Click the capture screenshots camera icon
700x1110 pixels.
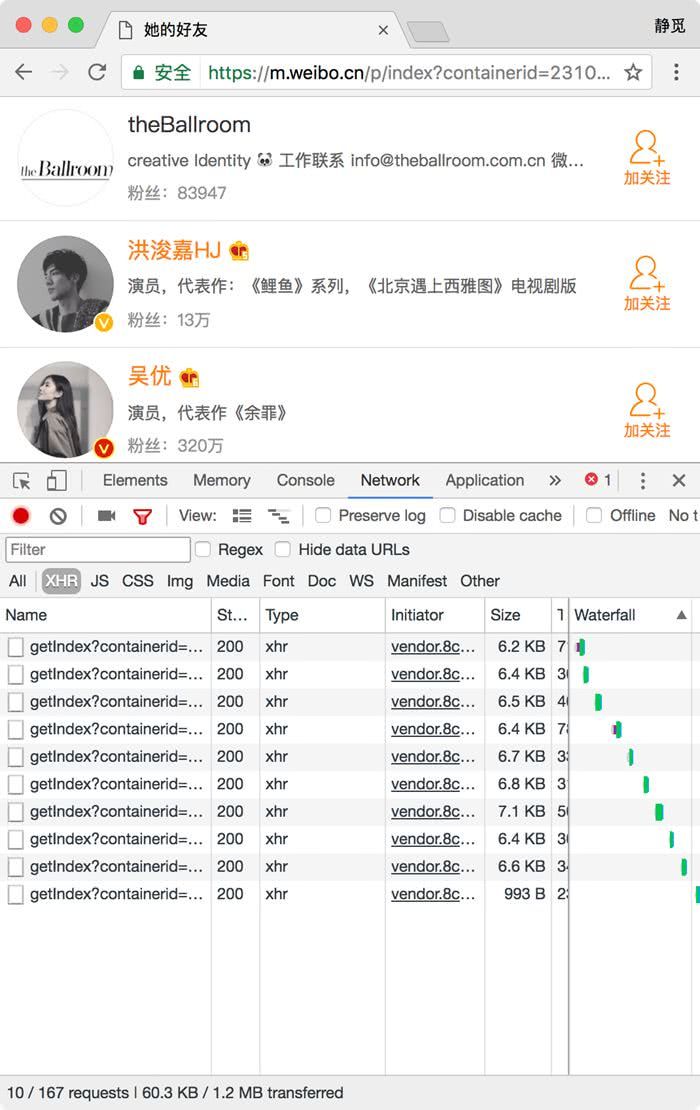coord(106,516)
